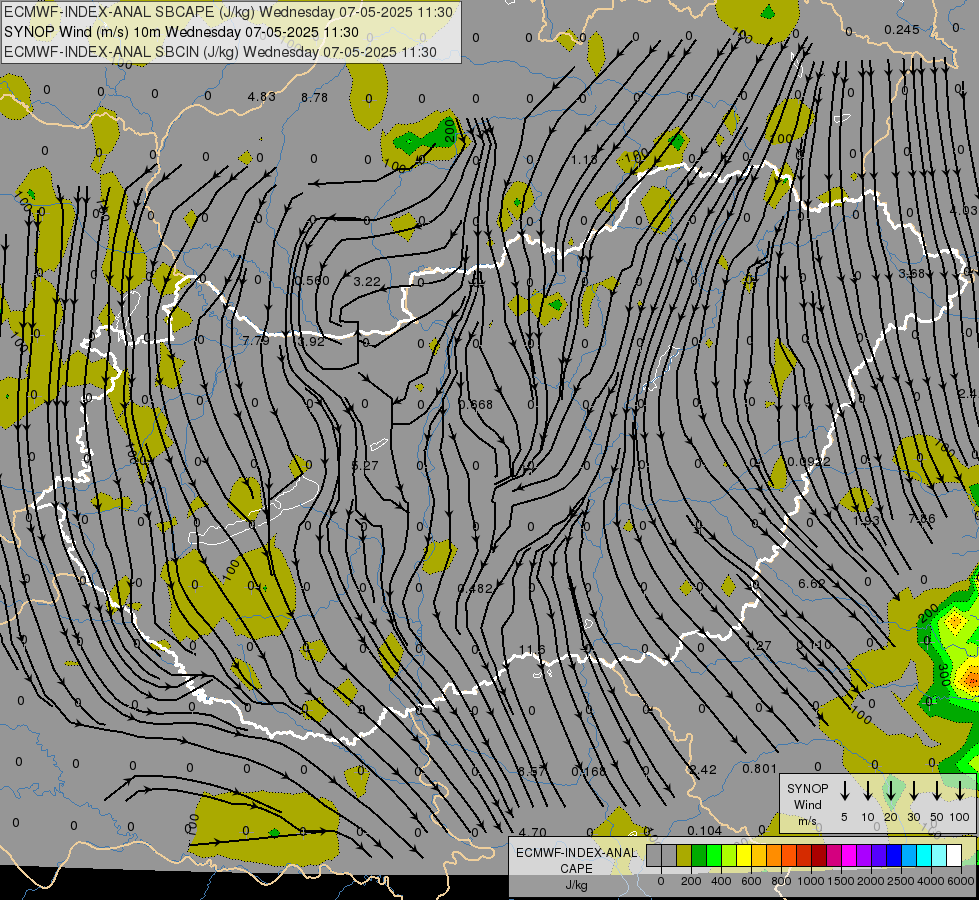Viewport: 979px width, 900px height.
Task: Click the 0.668 value on the map
Action: pos(476,405)
